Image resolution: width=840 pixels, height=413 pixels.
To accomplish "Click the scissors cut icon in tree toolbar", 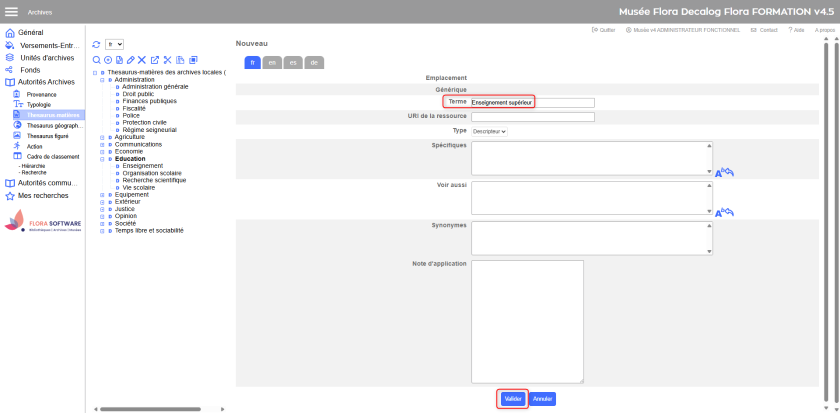I will pos(168,60).
